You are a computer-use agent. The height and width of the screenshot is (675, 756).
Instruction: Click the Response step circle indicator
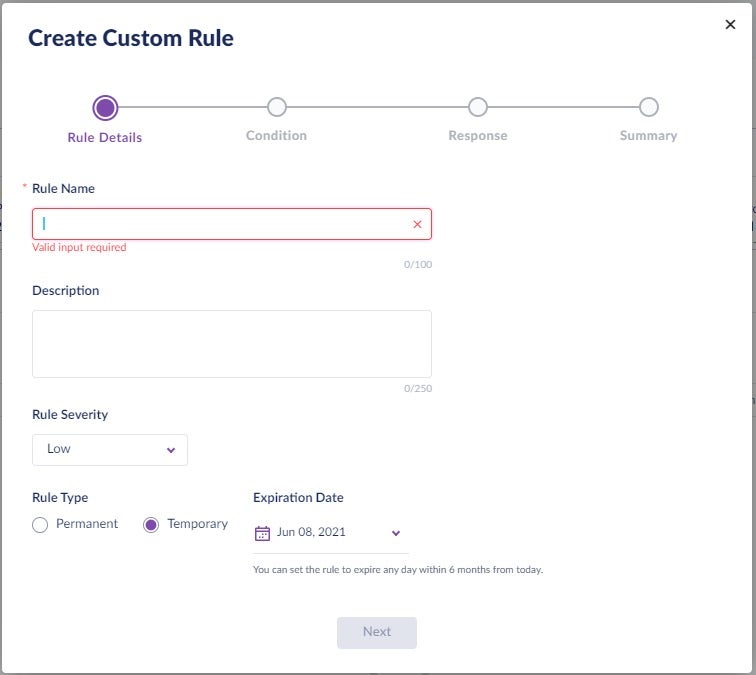coord(478,107)
